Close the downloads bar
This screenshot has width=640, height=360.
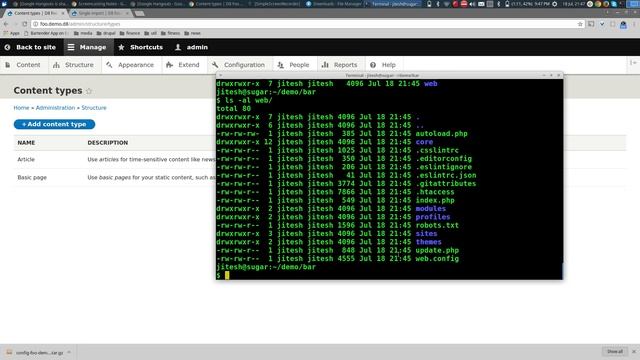pos(634,352)
